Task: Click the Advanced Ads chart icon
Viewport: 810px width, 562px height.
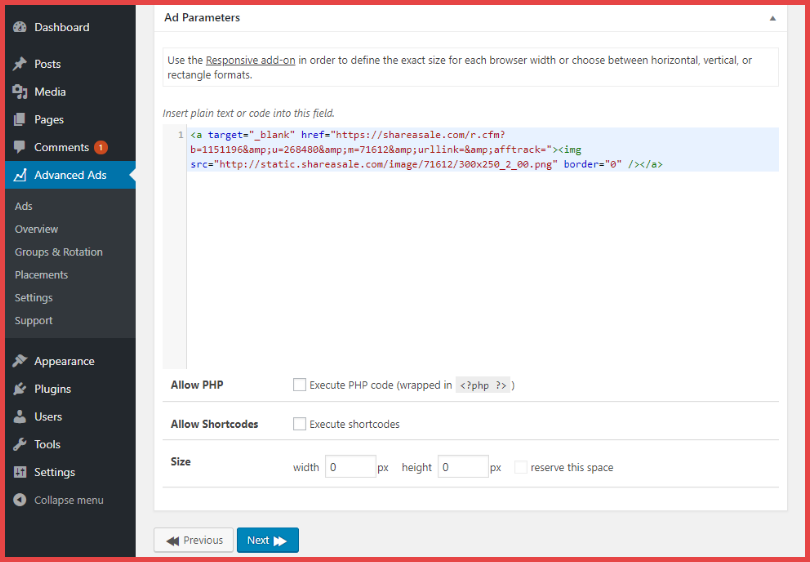Action: point(20,176)
